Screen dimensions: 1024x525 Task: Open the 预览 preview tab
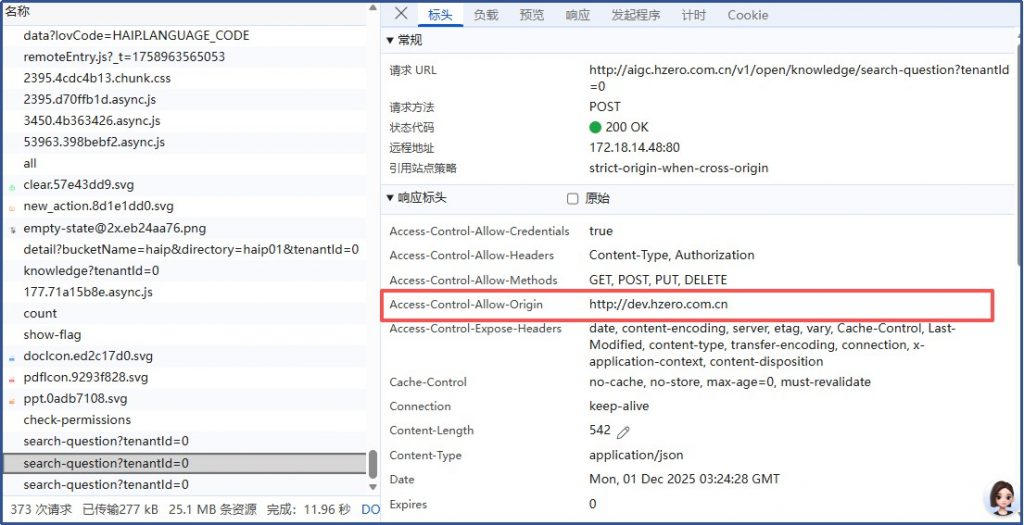pos(532,15)
